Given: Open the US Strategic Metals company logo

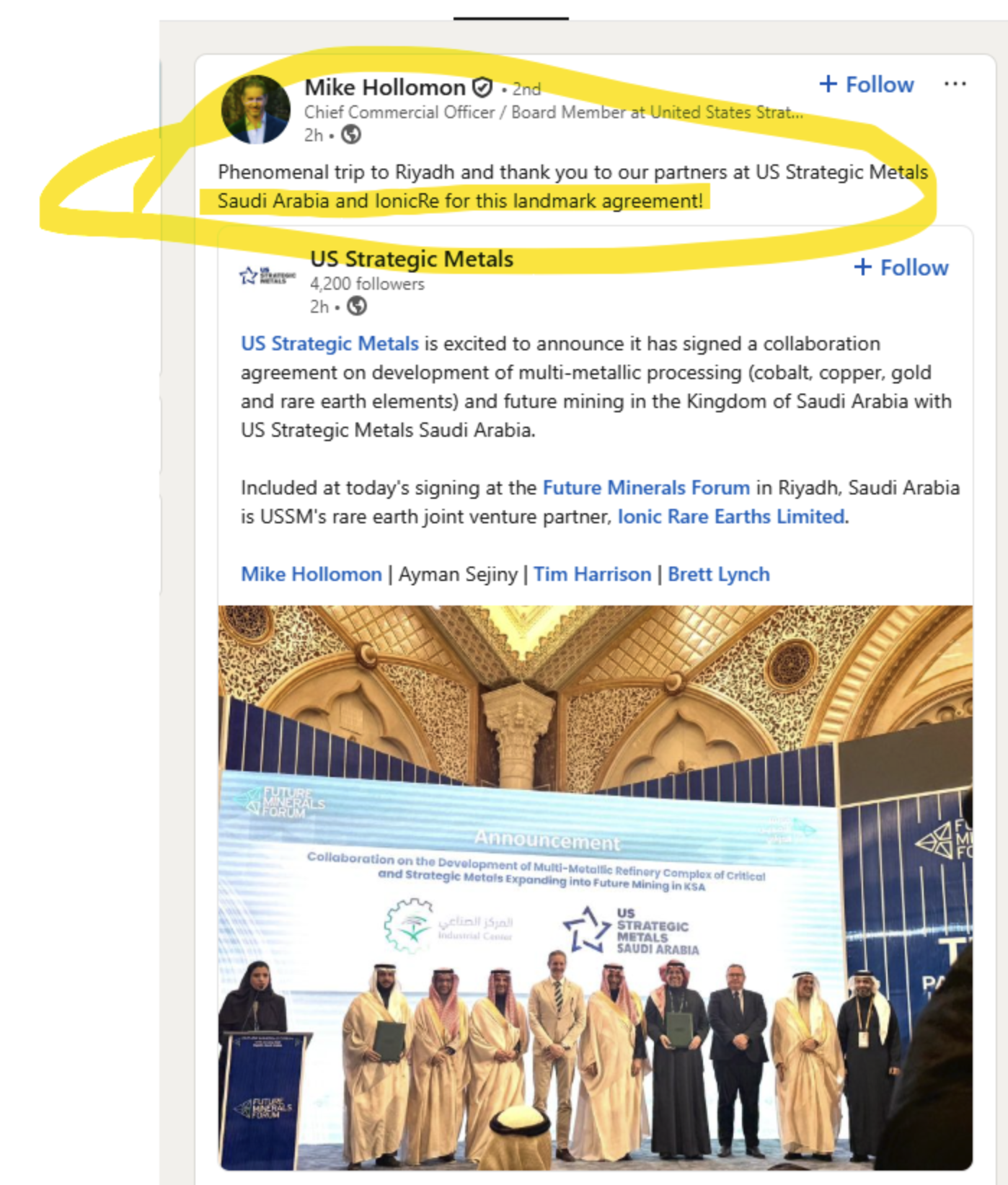Looking at the screenshot, I should [267, 275].
